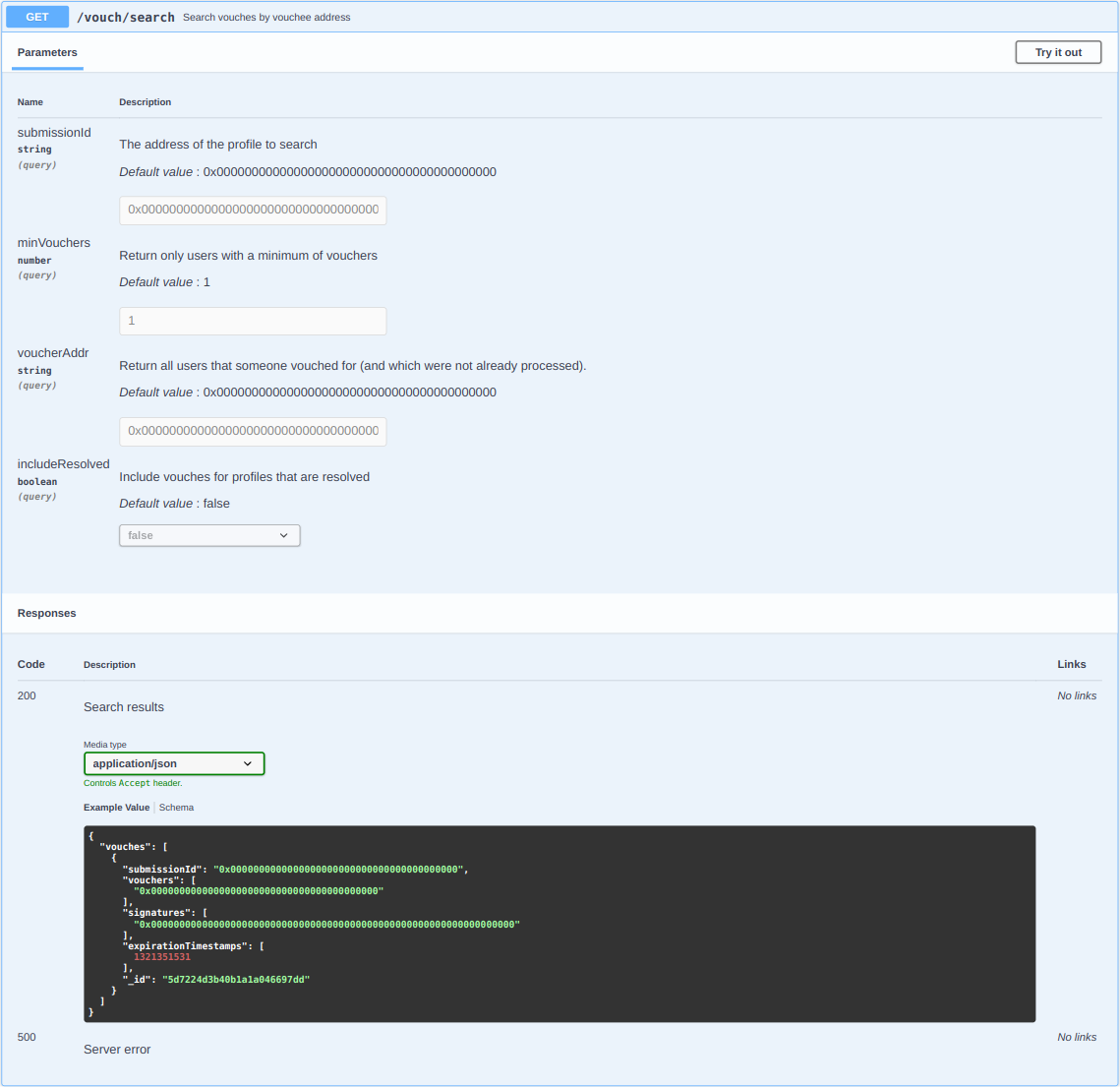Focus the submissionId input field
This screenshot has width=1120, height=1087.
coord(253,211)
